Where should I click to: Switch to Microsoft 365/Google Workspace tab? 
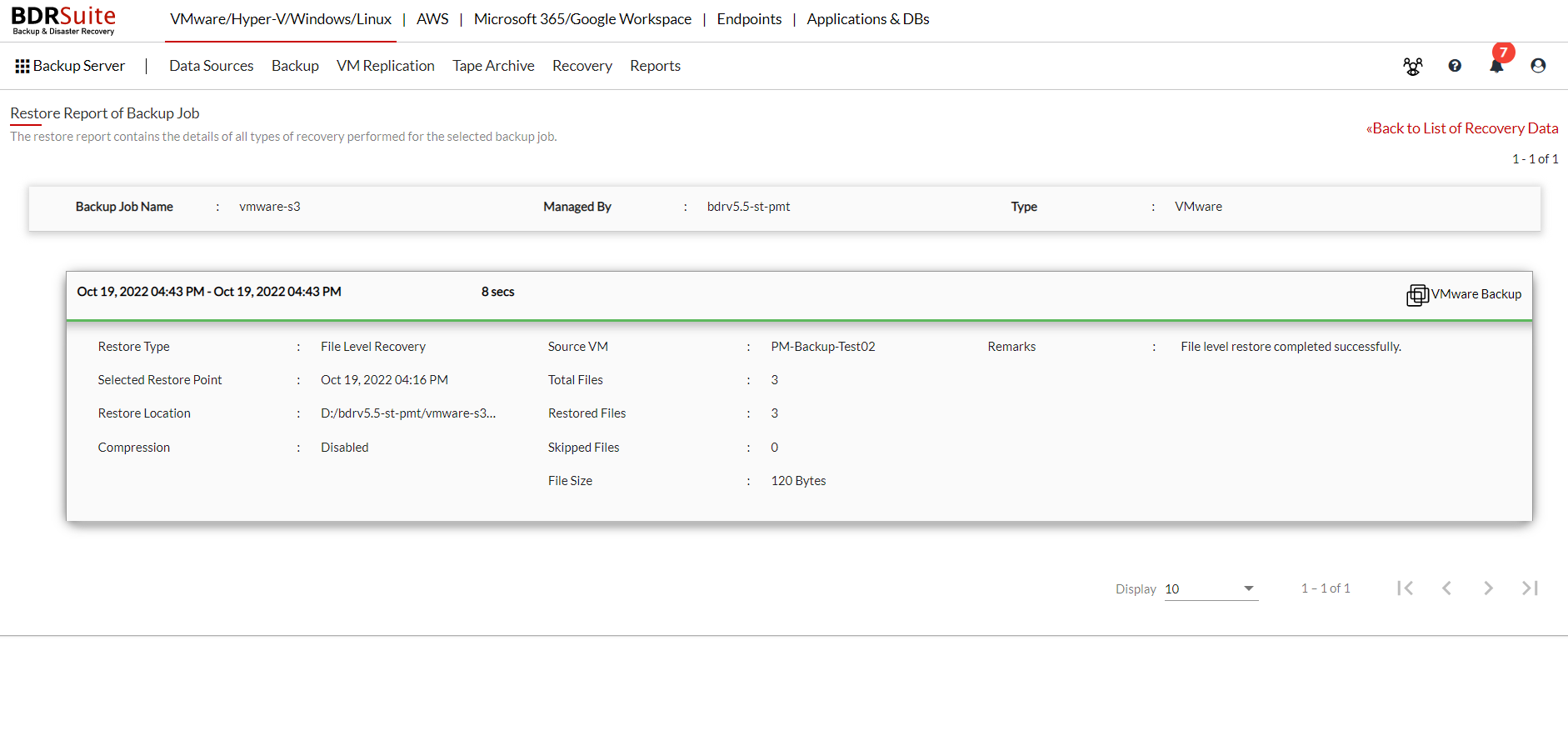[x=582, y=19]
